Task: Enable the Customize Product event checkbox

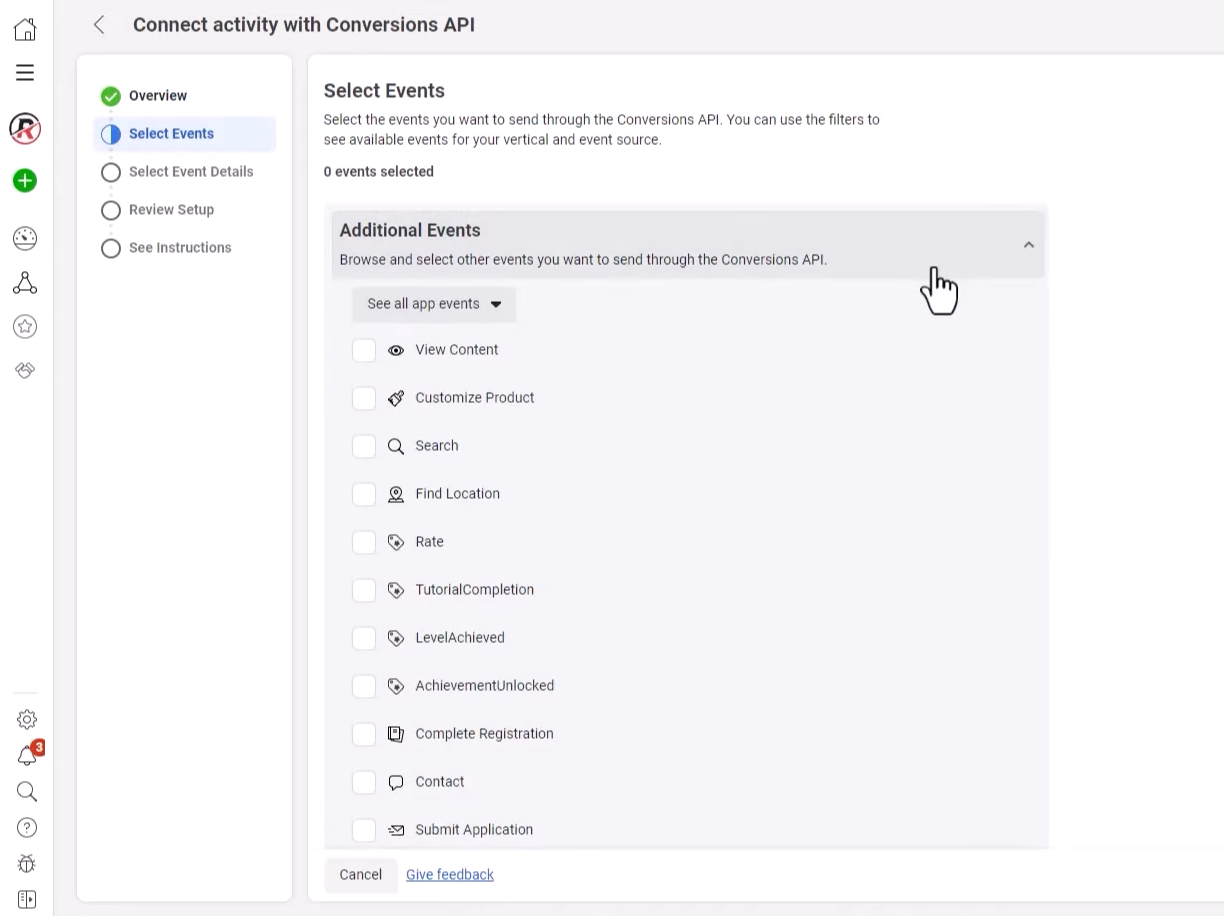Action: tap(364, 398)
